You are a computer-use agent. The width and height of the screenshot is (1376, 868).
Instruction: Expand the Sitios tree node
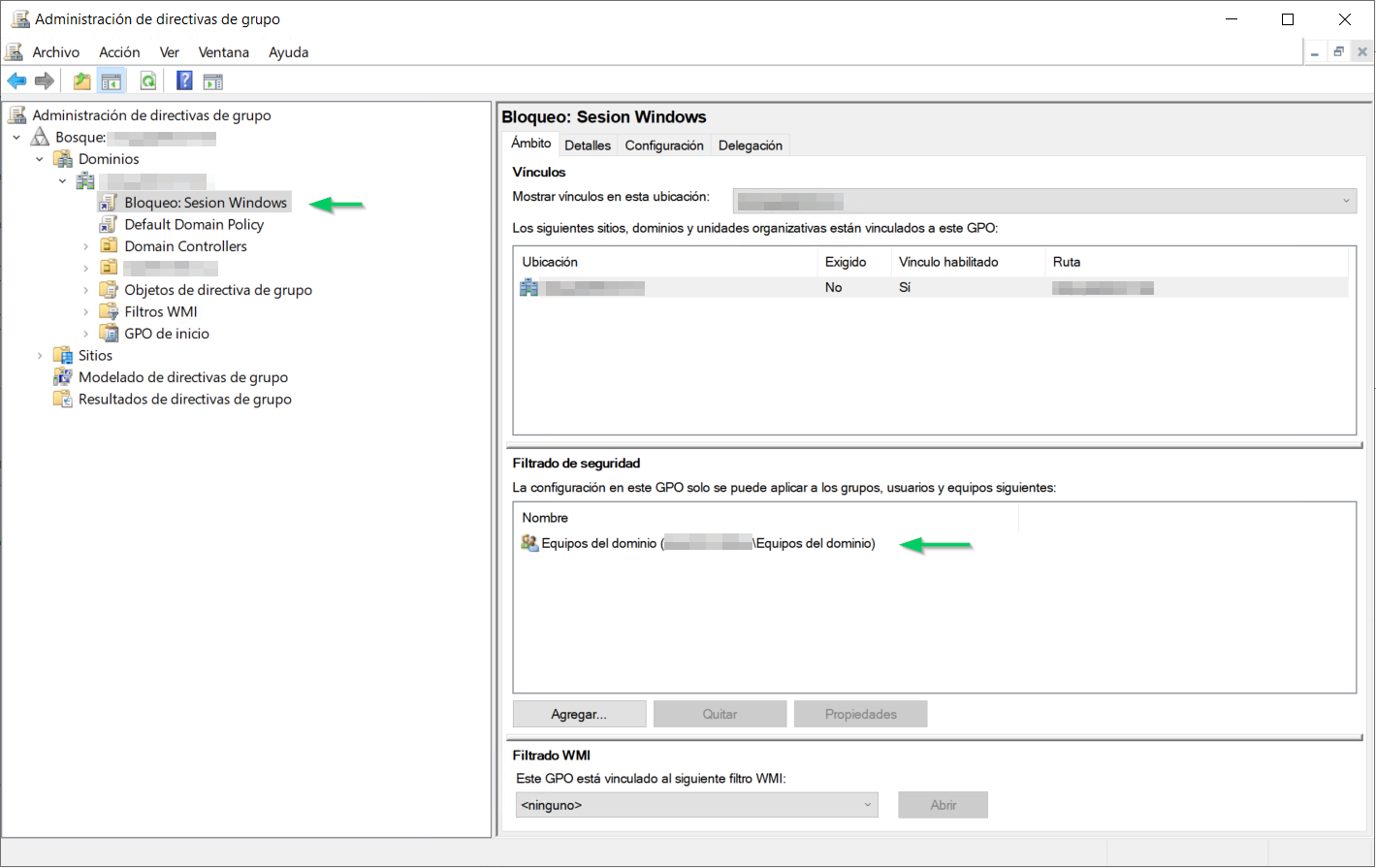[40, 356]
